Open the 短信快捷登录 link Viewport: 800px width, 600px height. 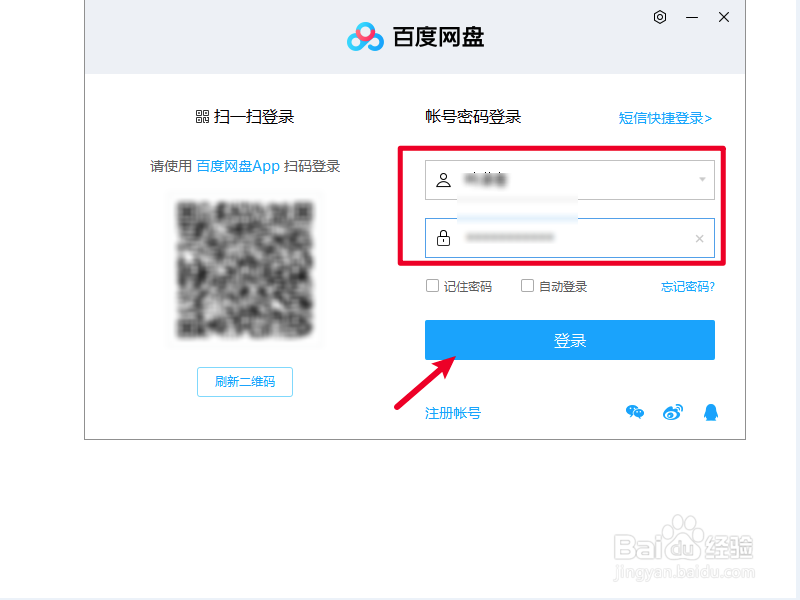point(665,118)
